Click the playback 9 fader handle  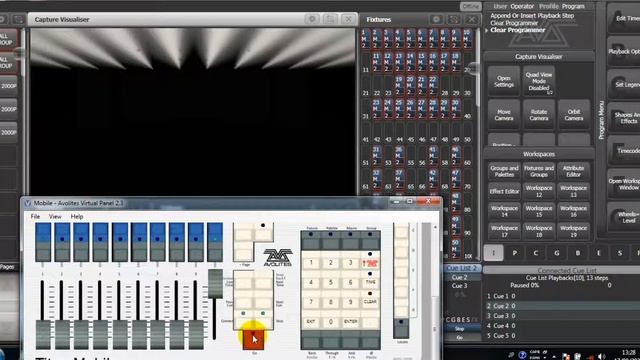196,334
